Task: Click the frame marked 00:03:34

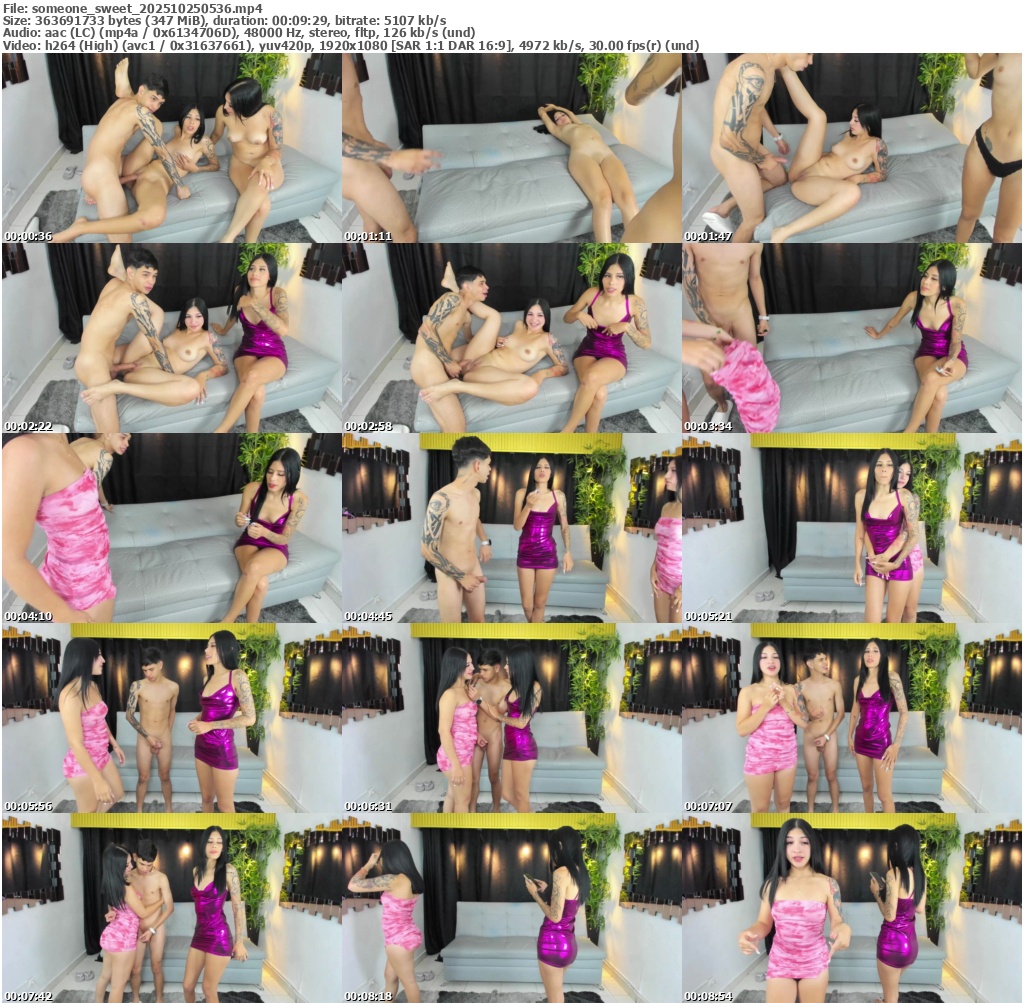Action: pyautogui.click(x=851, y=338)
